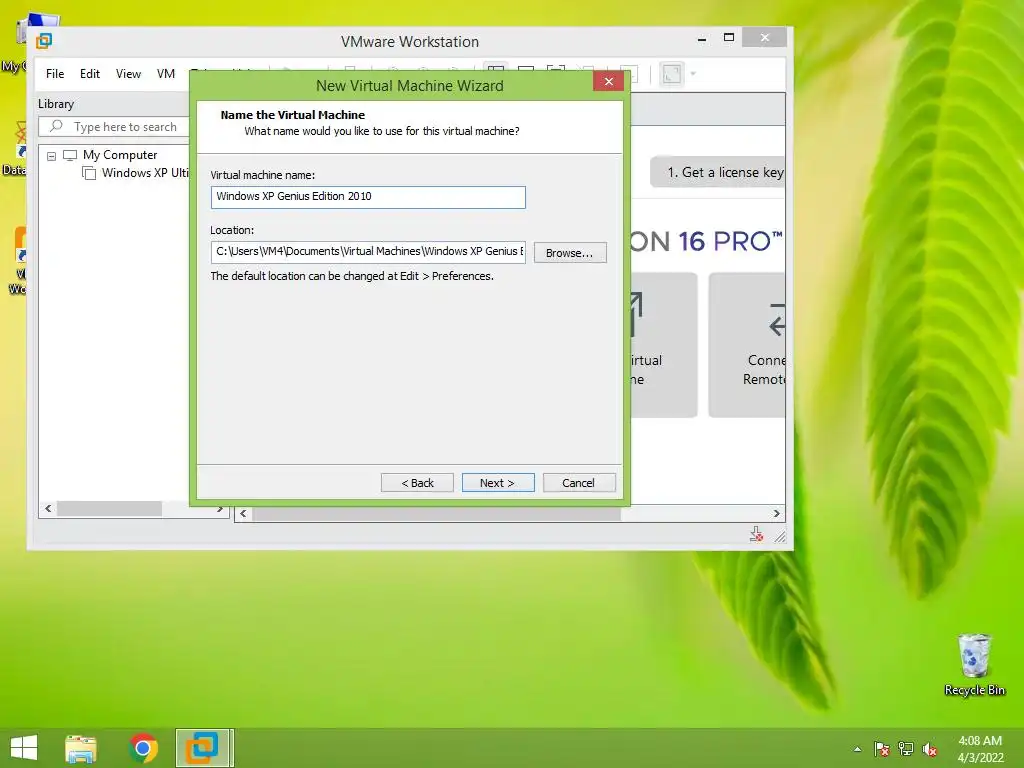
Task: Click the Library search box
Action: [114, 127]
